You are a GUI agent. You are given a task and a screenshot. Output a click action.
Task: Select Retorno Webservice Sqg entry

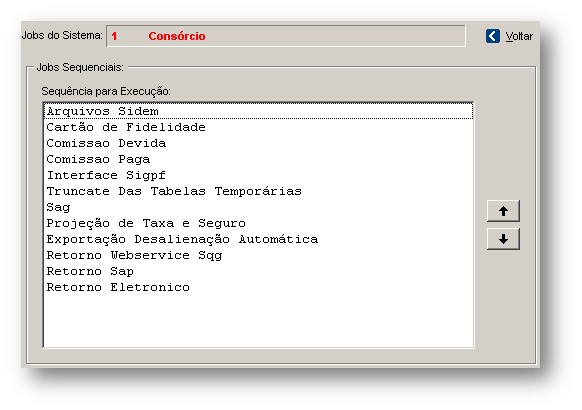pos(258,255)
